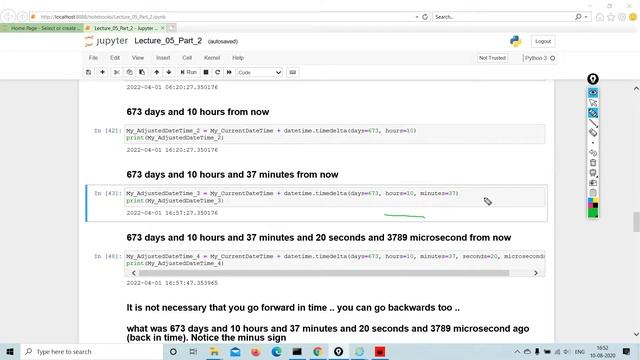Click the Python logo in the header

click(x=516, y=41)
